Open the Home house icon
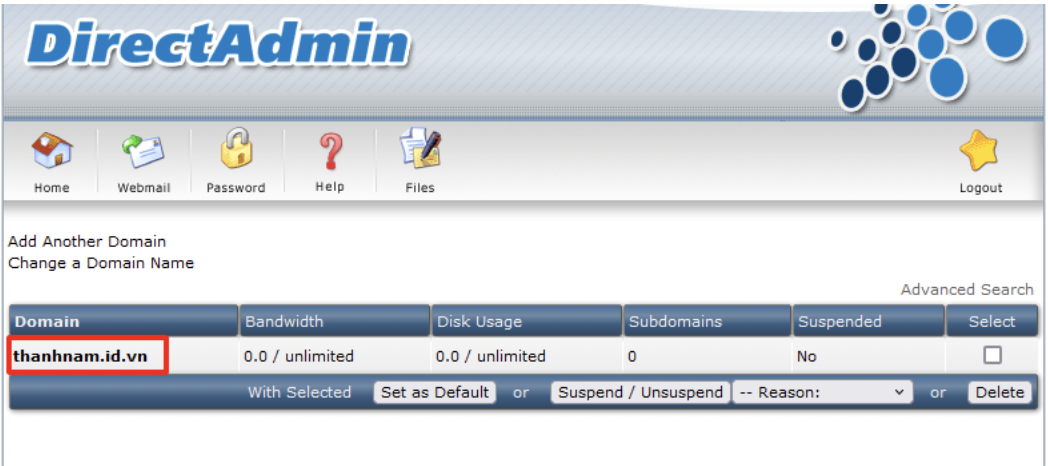Image resolution: width=1048 pixels, height=466 pixels. (x=52, y=149)
